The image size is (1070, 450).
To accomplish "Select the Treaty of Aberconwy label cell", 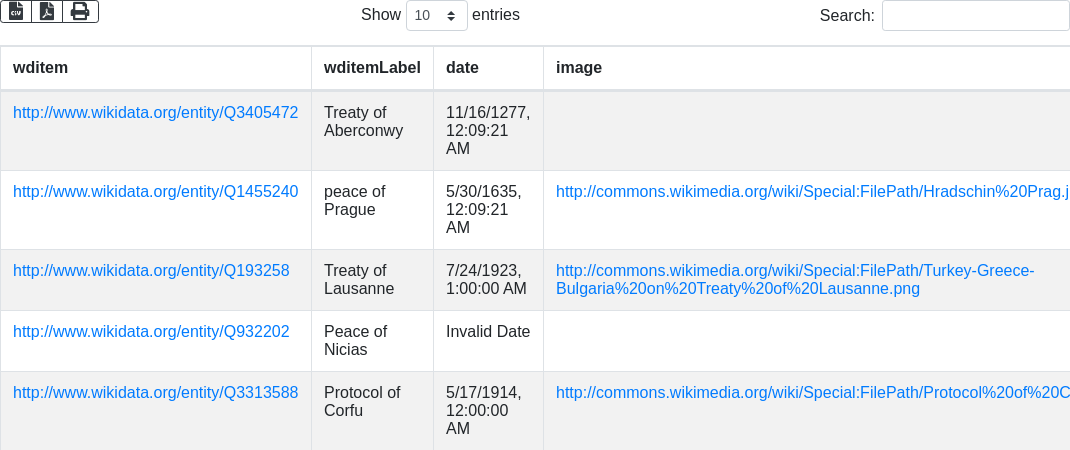I will [x=363, y=122].
